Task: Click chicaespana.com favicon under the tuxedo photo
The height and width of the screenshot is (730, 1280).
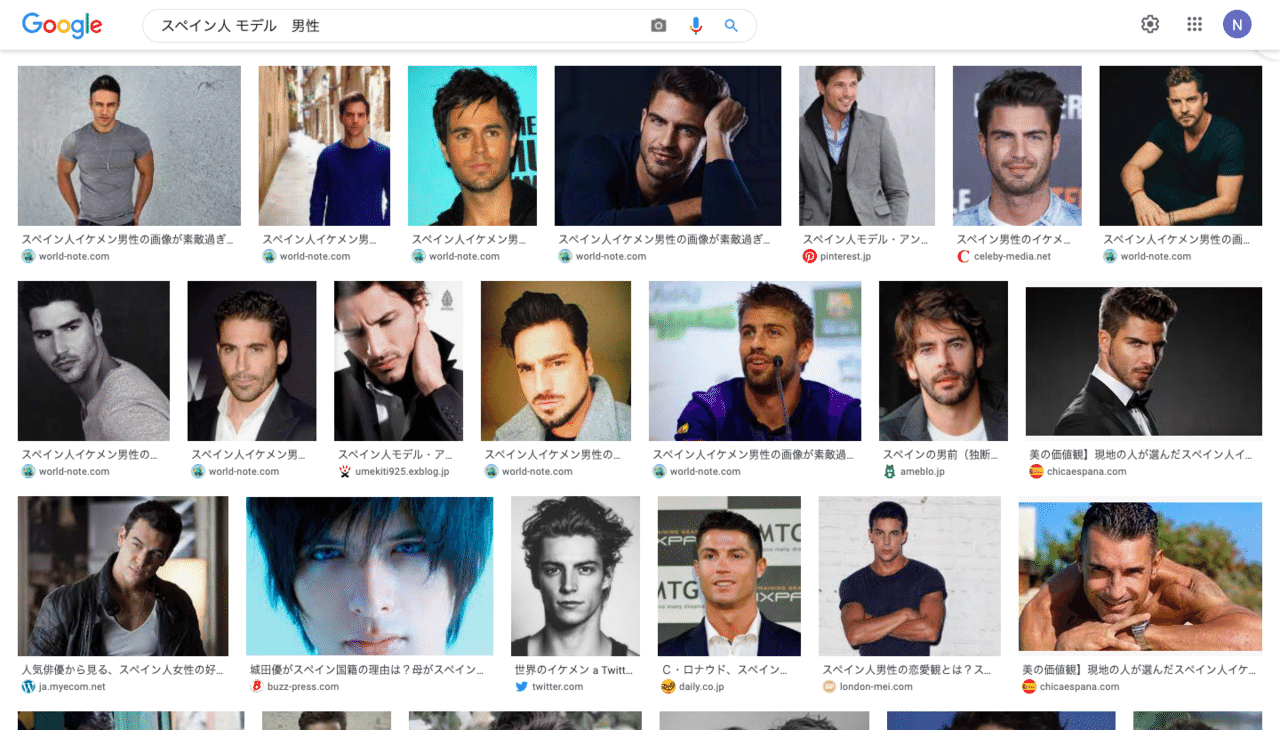Action: click(x=1036, y=471)
